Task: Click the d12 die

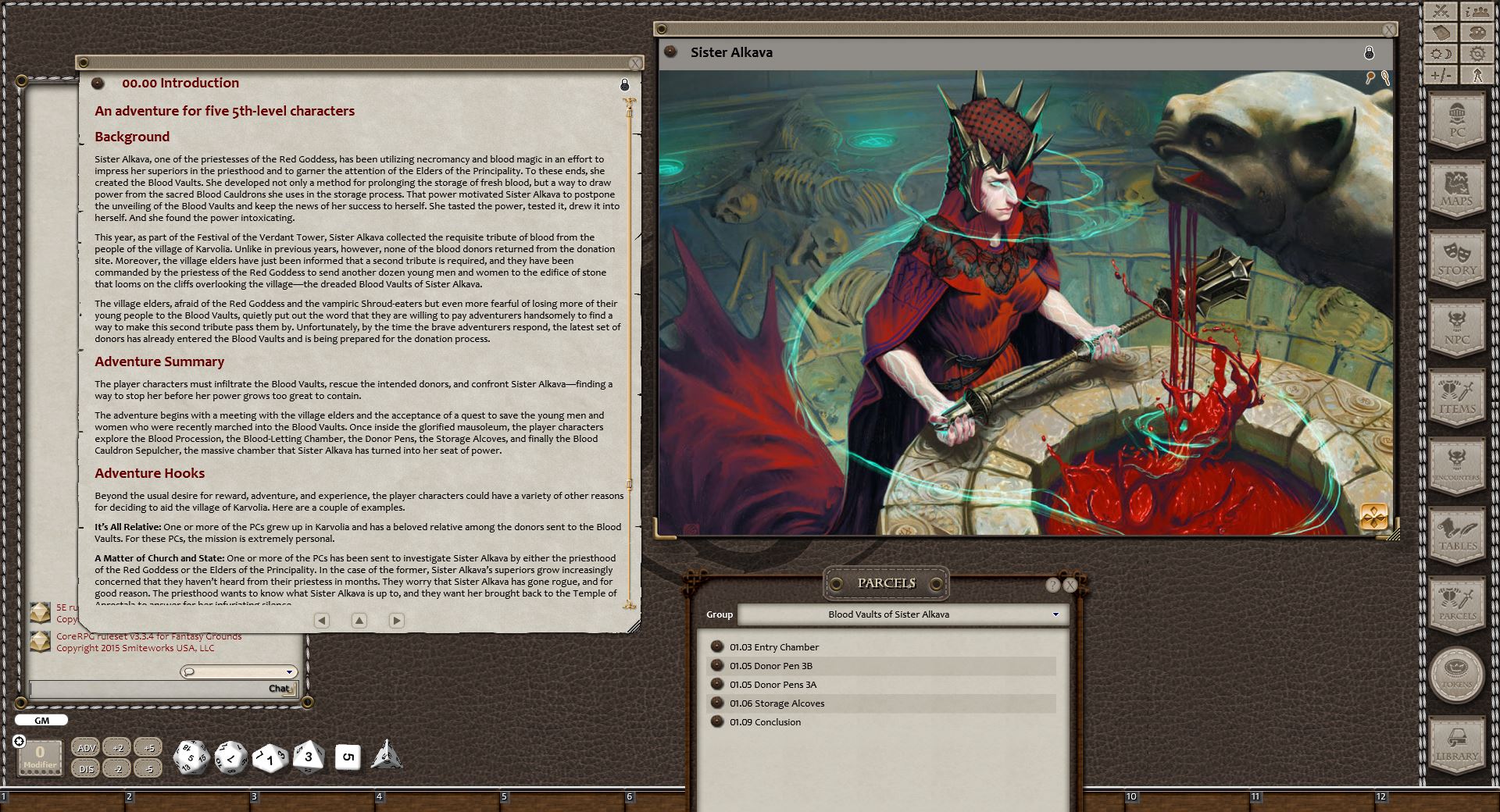Action: click(230, 757)
